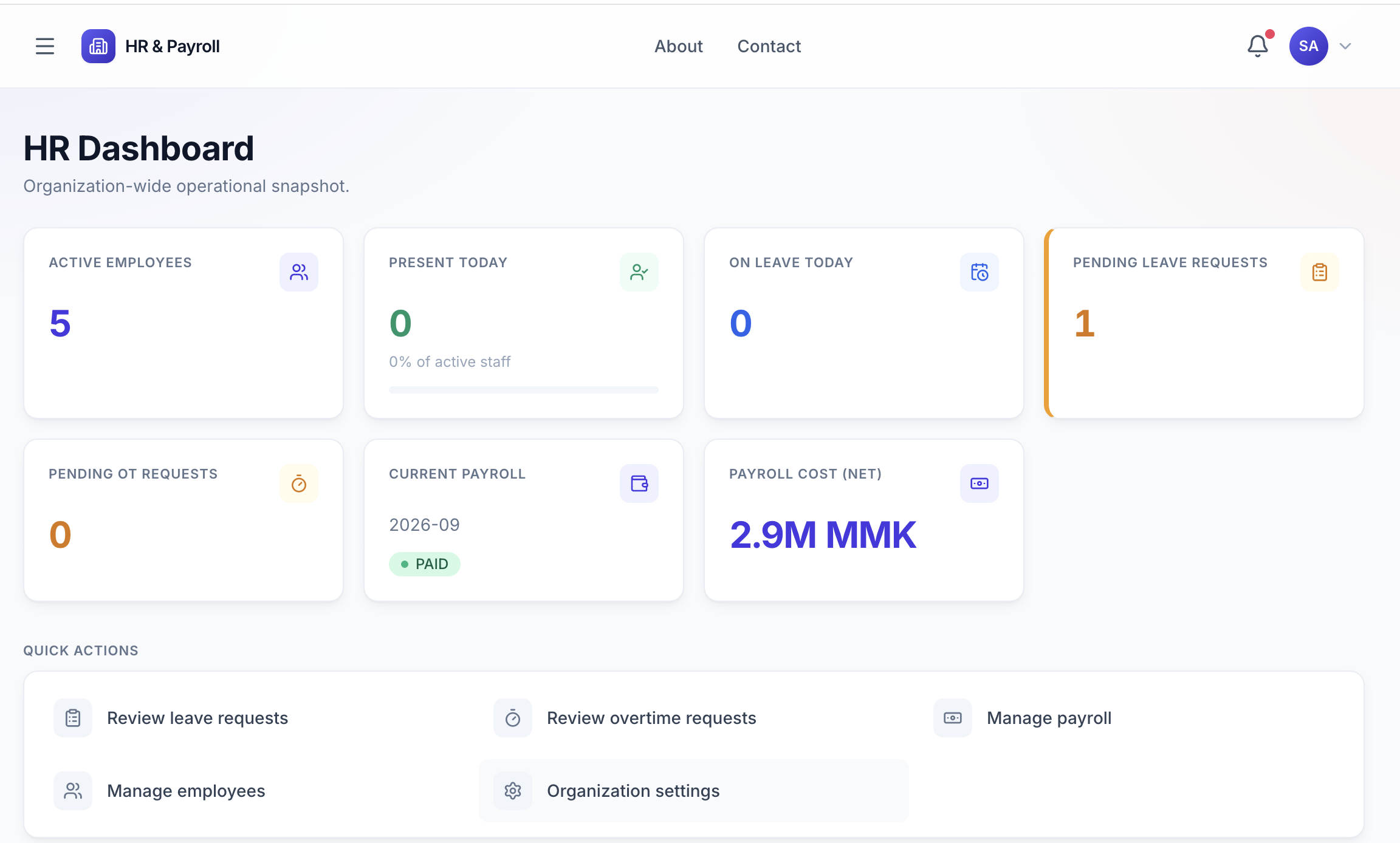The height and width of the screenshot is (843, 1400).
Task: Go to the About page
Action: pos(679,46)
